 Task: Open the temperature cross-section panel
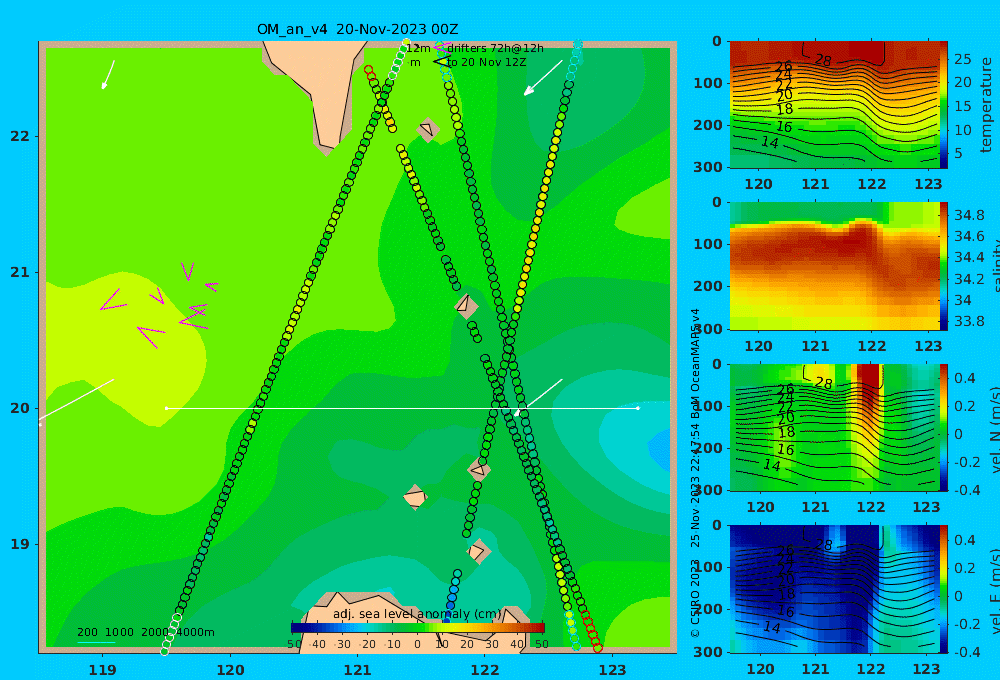(x=834, y=105)
